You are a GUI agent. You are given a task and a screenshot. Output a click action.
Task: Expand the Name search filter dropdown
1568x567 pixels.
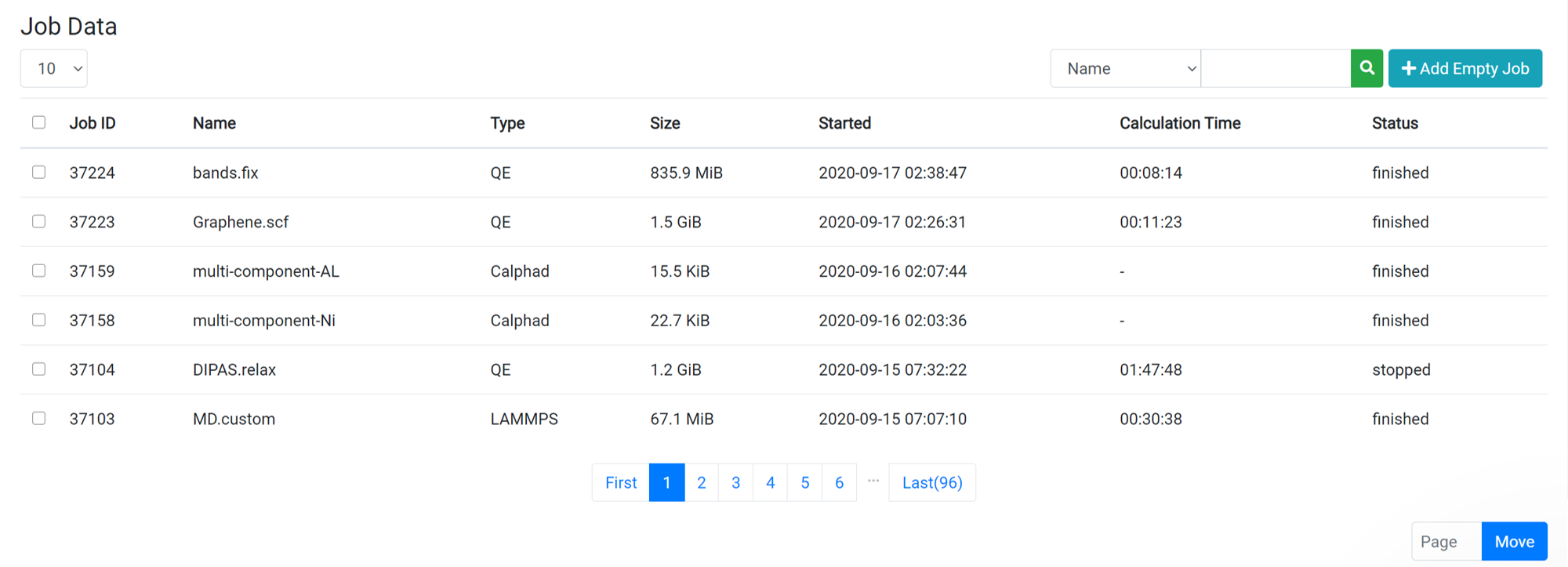point(1125,68)
